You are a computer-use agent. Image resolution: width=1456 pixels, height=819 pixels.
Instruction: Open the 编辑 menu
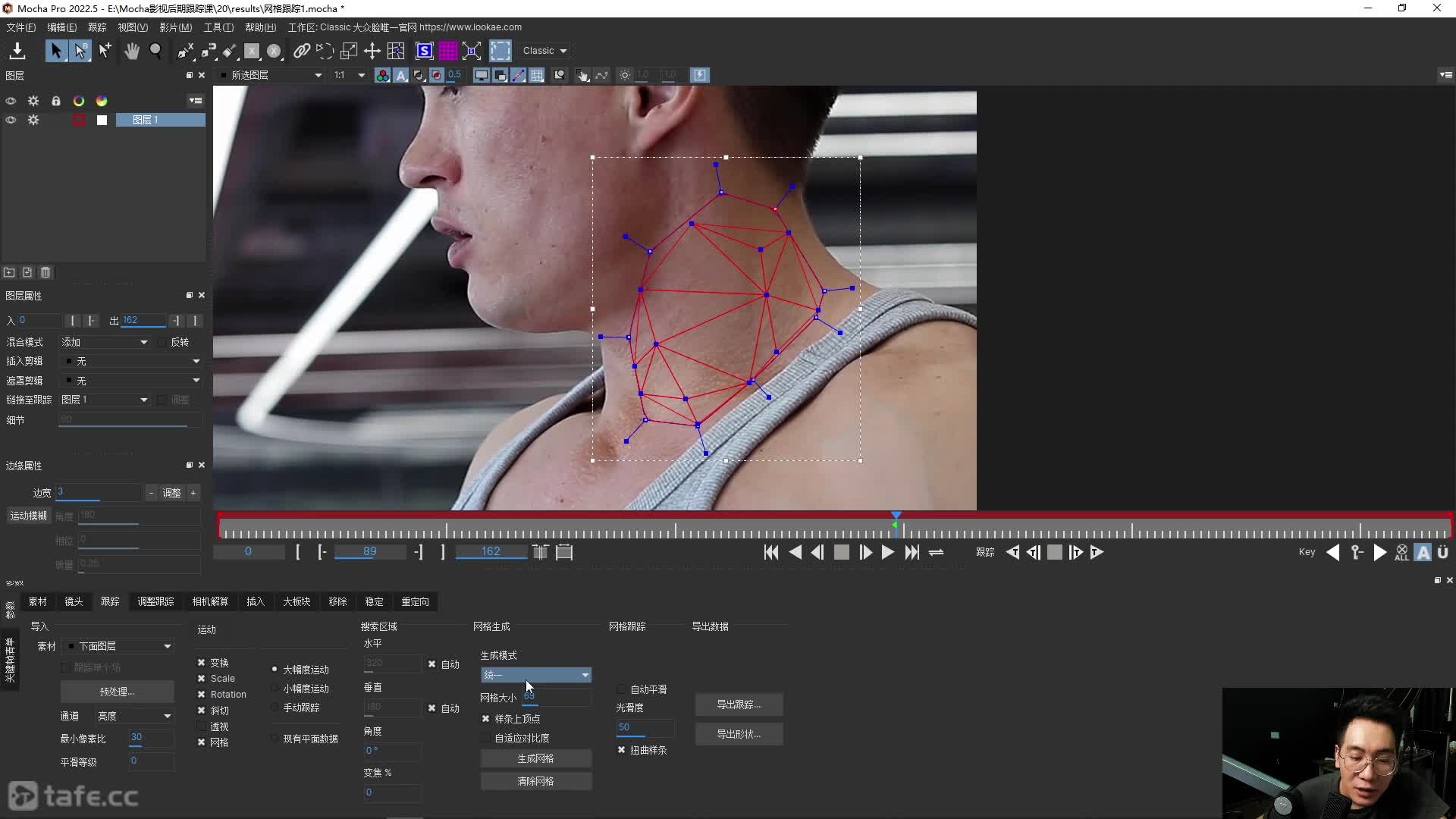coord(62,27)
